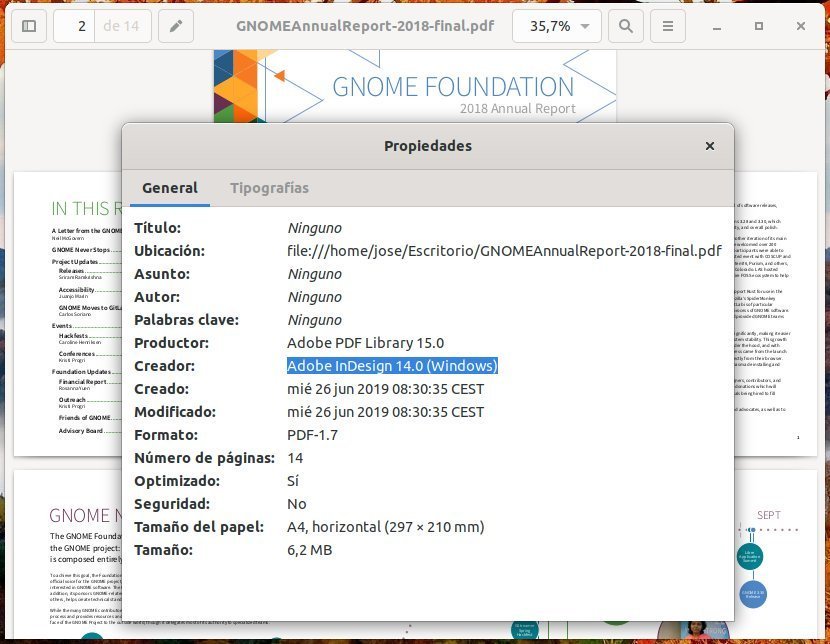Click the Optimizado value Sí

pos(293,481)
